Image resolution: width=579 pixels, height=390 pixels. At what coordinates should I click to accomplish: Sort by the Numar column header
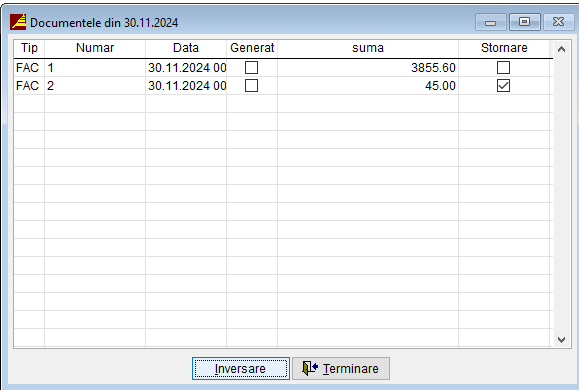click(x=95, y=48)
